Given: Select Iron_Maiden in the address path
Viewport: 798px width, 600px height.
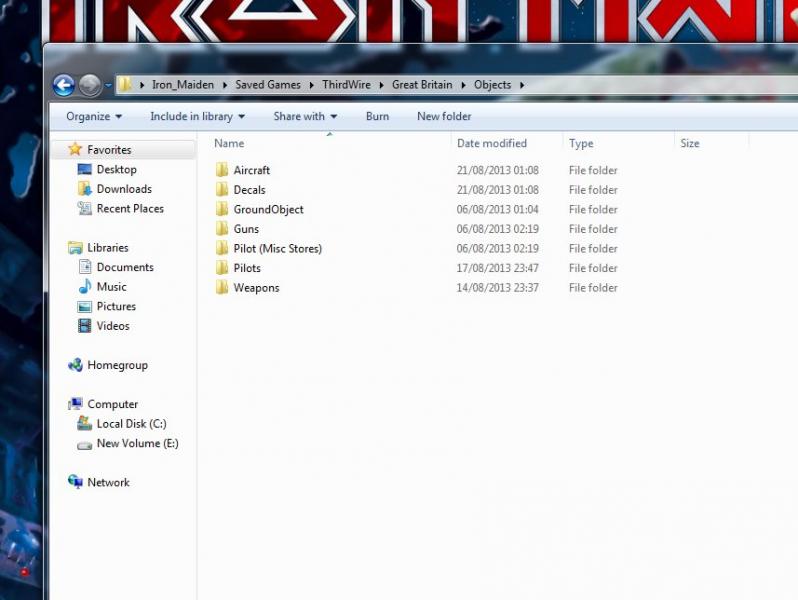Looking at the screenshot, I should (x=183, y=85).
